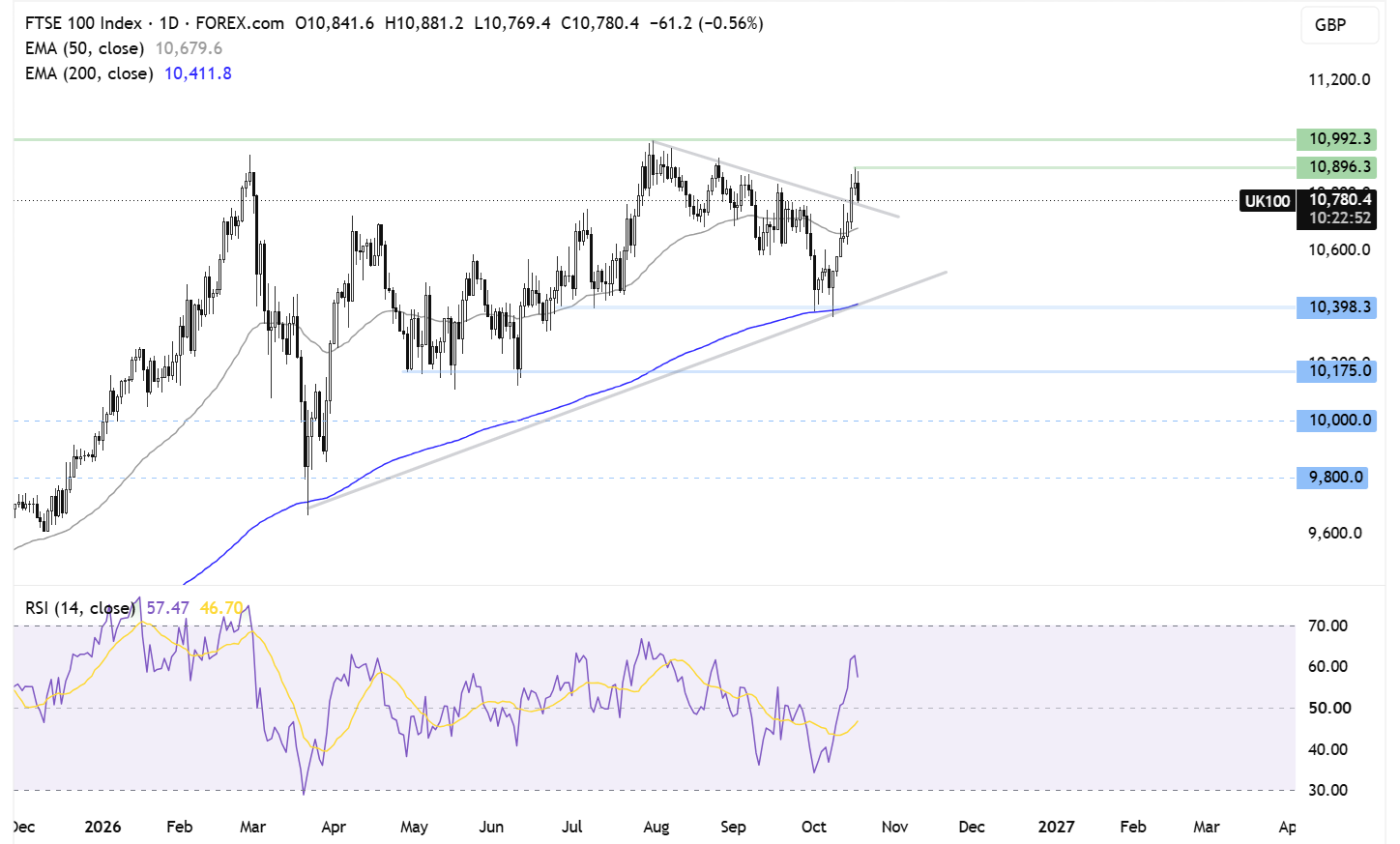
Task: Select the RSI (14, close) indicator legend
Action: [79, 608]
